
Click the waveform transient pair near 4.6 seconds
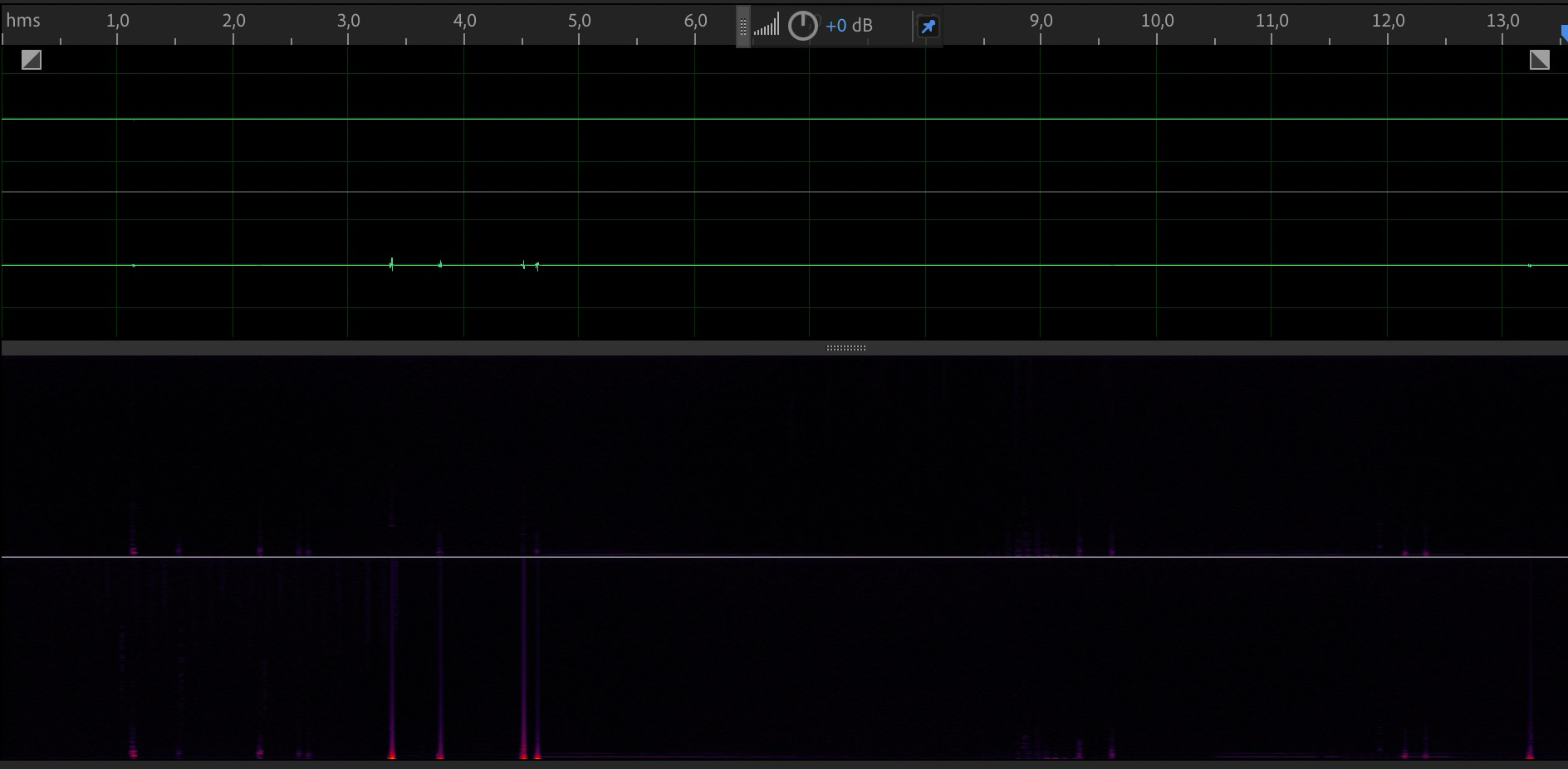click(x=530, y=266)
